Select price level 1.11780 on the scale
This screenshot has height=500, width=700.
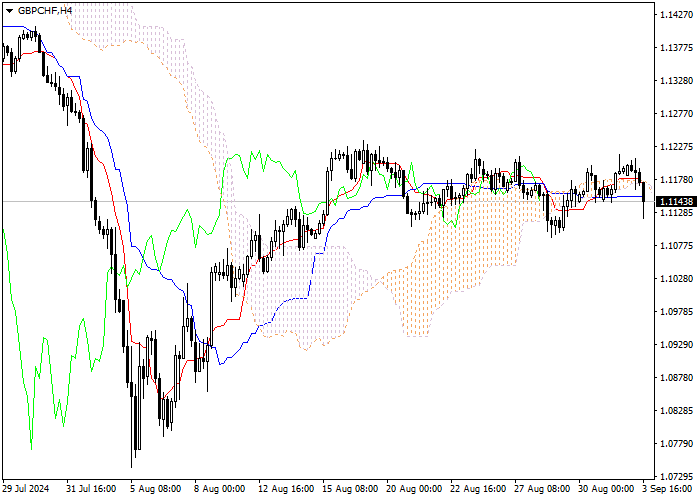(x=676, y=180)
